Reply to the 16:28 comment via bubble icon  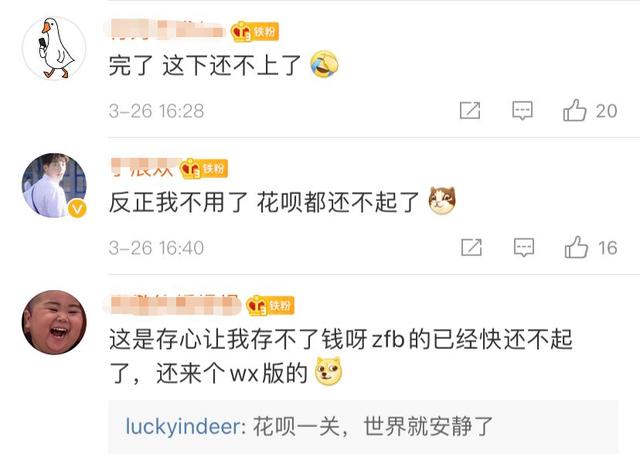click(x=522, y=110)
